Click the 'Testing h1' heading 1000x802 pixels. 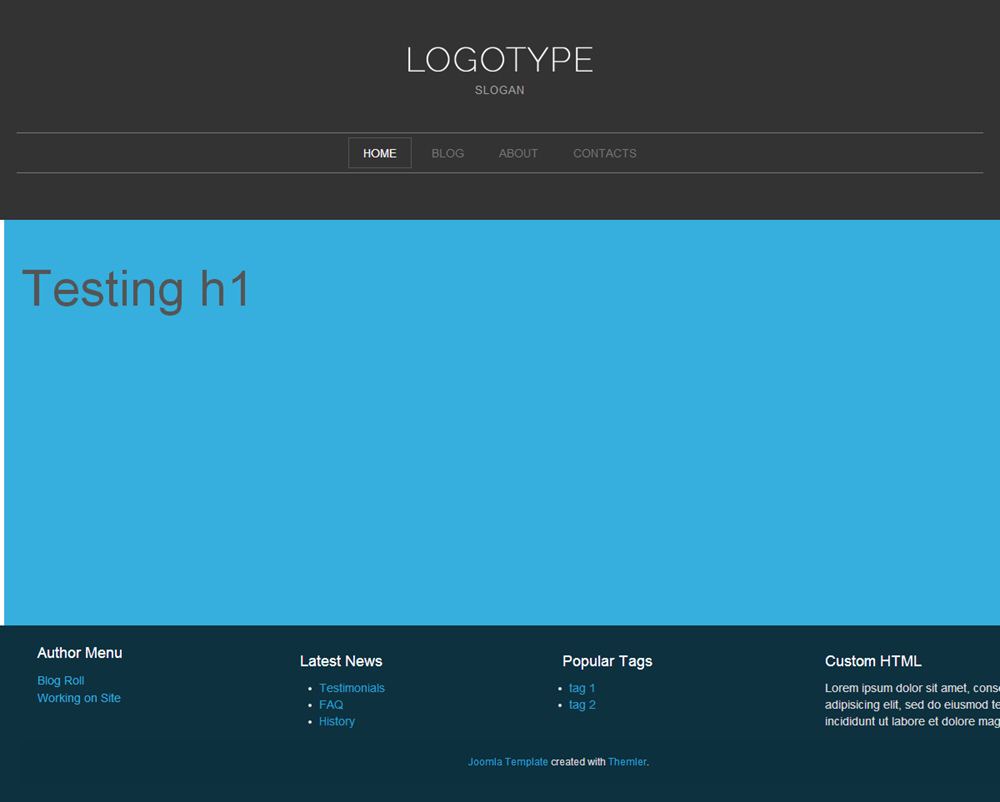click(x=135, y=289)
